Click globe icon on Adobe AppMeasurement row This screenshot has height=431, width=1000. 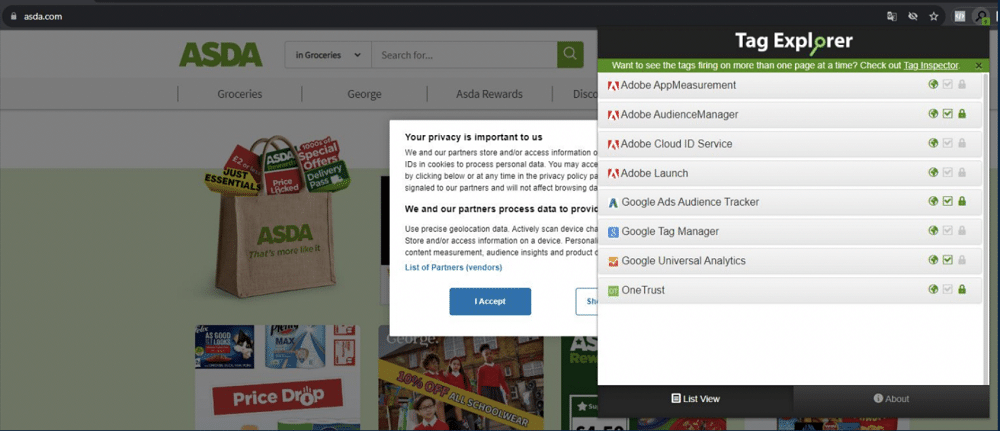point(933,85)
